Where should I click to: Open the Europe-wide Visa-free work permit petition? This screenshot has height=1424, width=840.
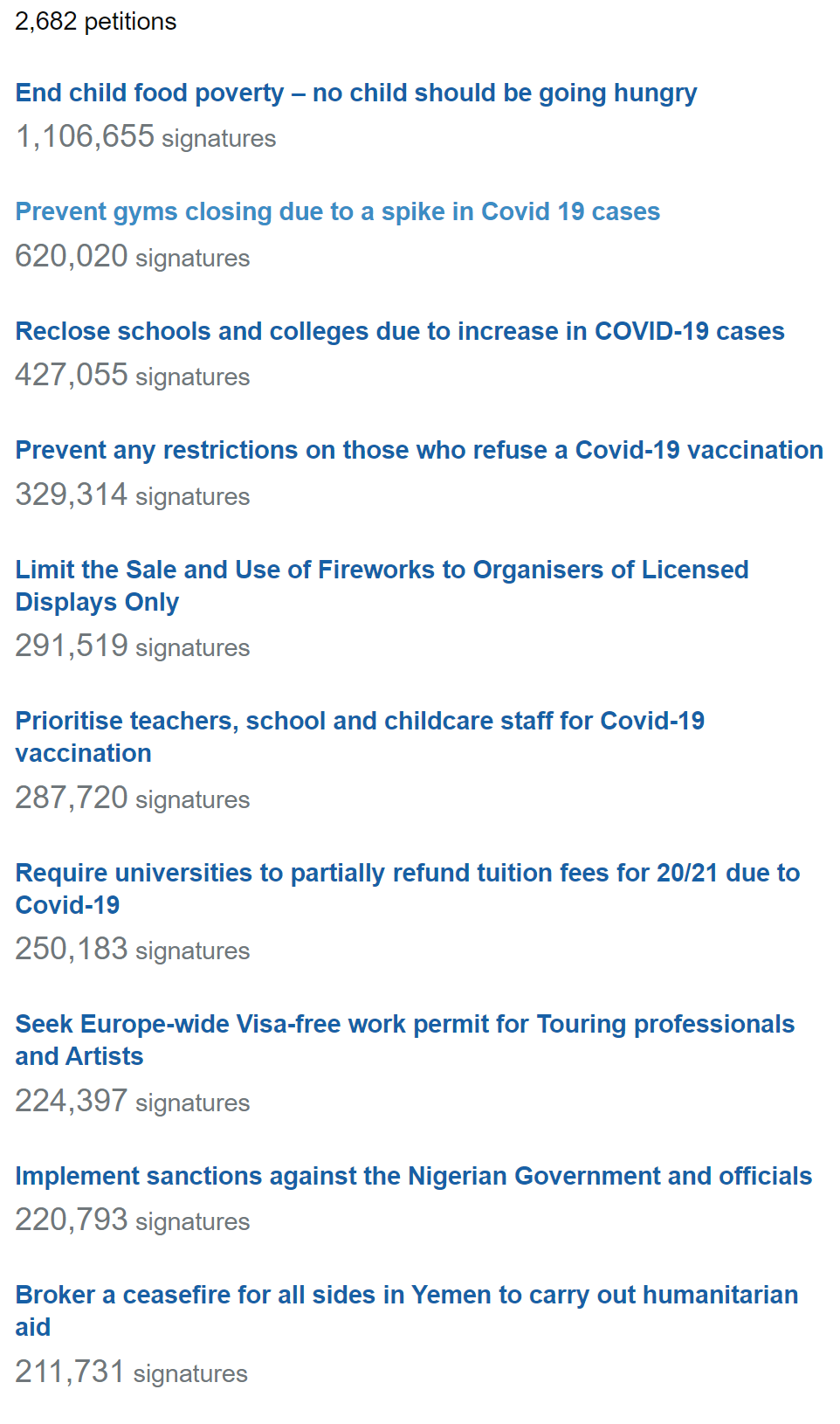(404, 1025)
